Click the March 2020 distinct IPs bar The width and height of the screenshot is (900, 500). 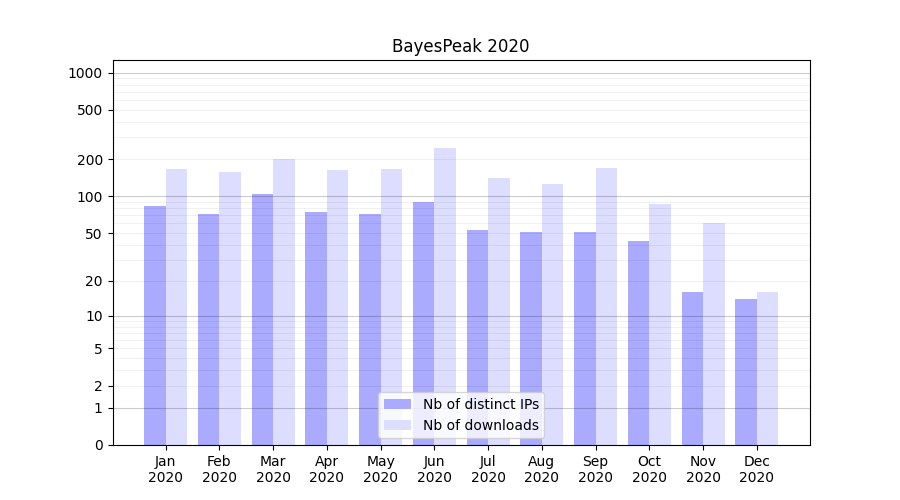(x=262, y=319)
